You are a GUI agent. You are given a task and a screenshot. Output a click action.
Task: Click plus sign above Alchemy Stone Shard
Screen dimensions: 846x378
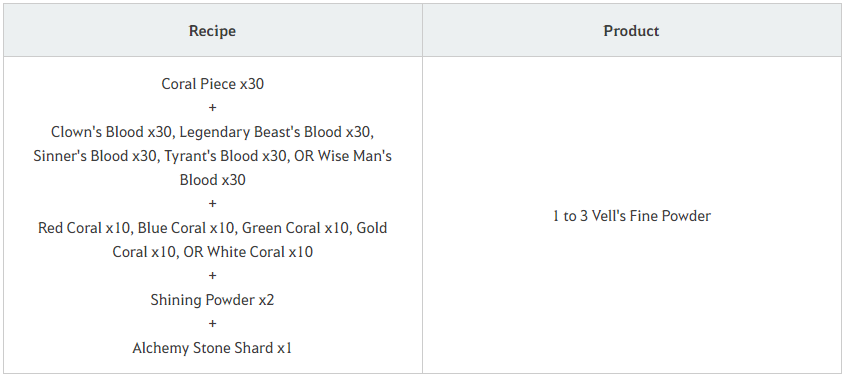(x=213, y=324)
